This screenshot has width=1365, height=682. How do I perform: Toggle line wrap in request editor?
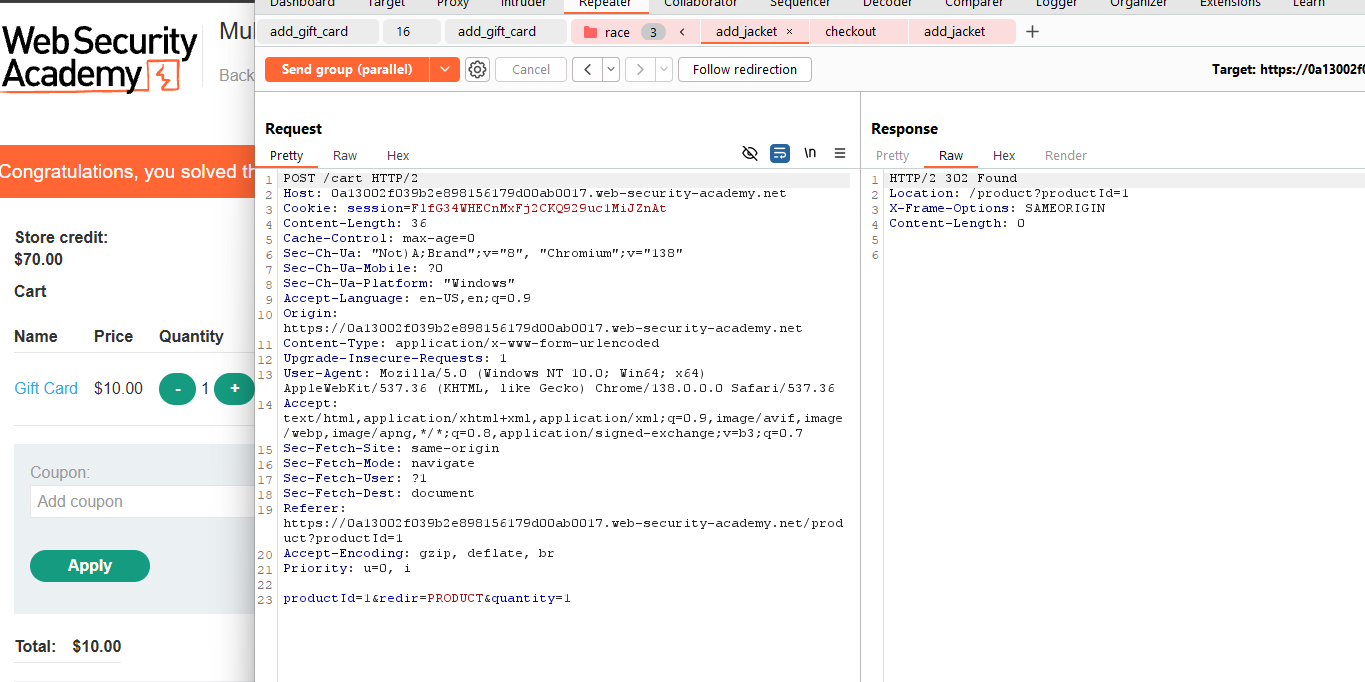(780, 153)
